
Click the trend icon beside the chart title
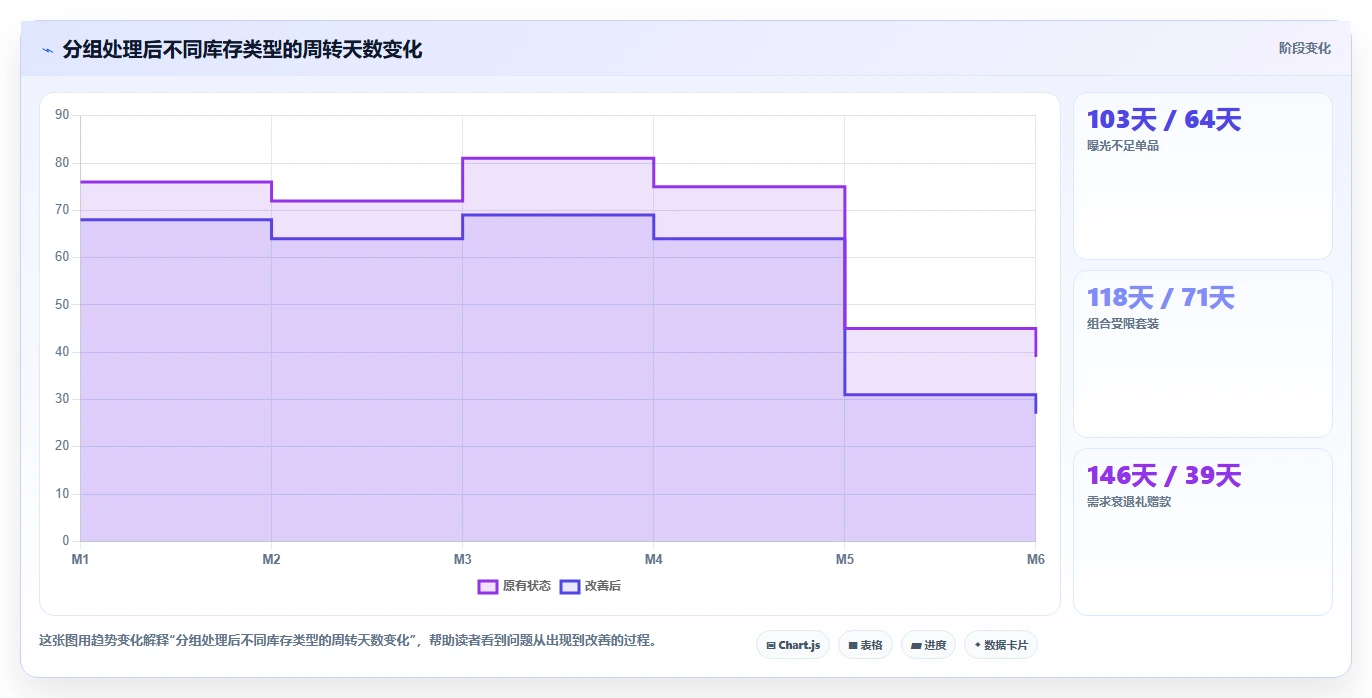click(x=47, y=50)
